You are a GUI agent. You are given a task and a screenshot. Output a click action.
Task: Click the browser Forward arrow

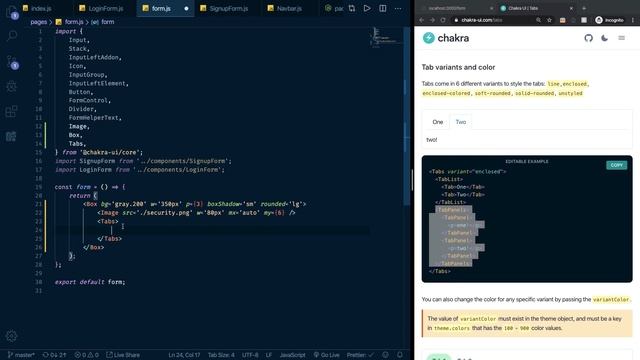click(432, 20)
